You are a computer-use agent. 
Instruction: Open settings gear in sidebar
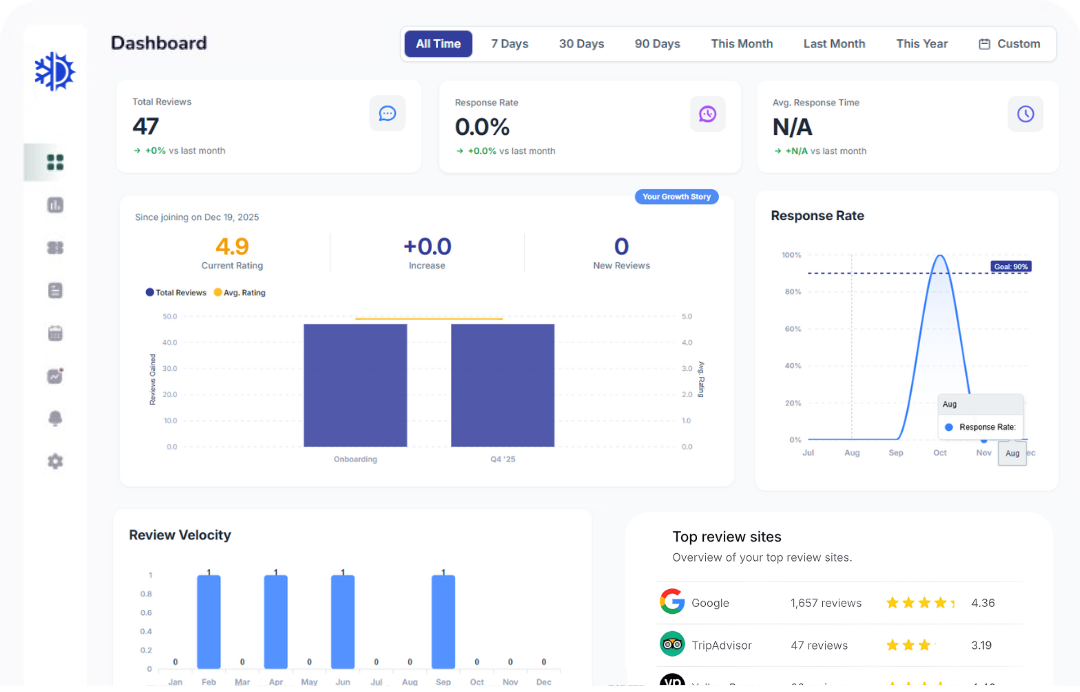click(55, 461)
